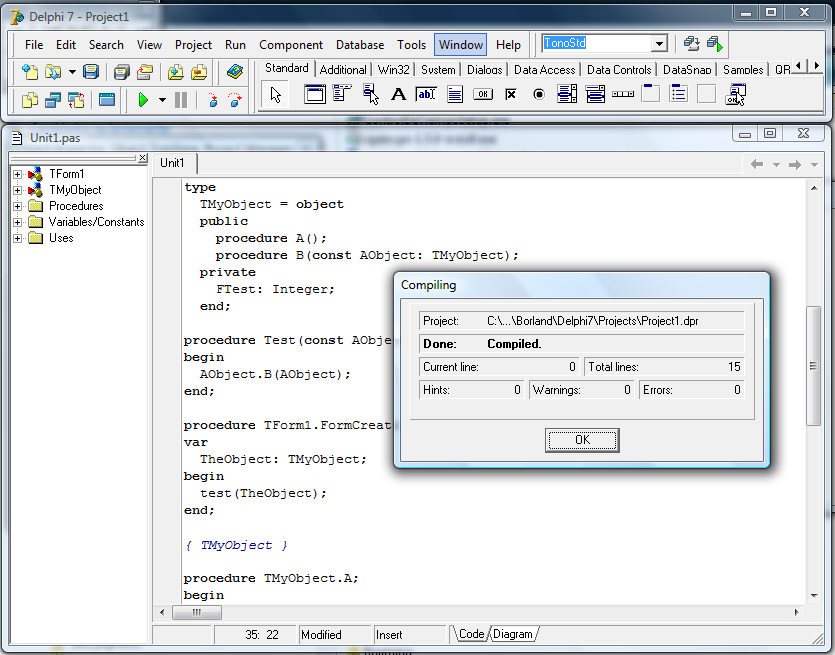Click the Open file toolbar icon
This screenshot has height=655, width=835.
53,71
